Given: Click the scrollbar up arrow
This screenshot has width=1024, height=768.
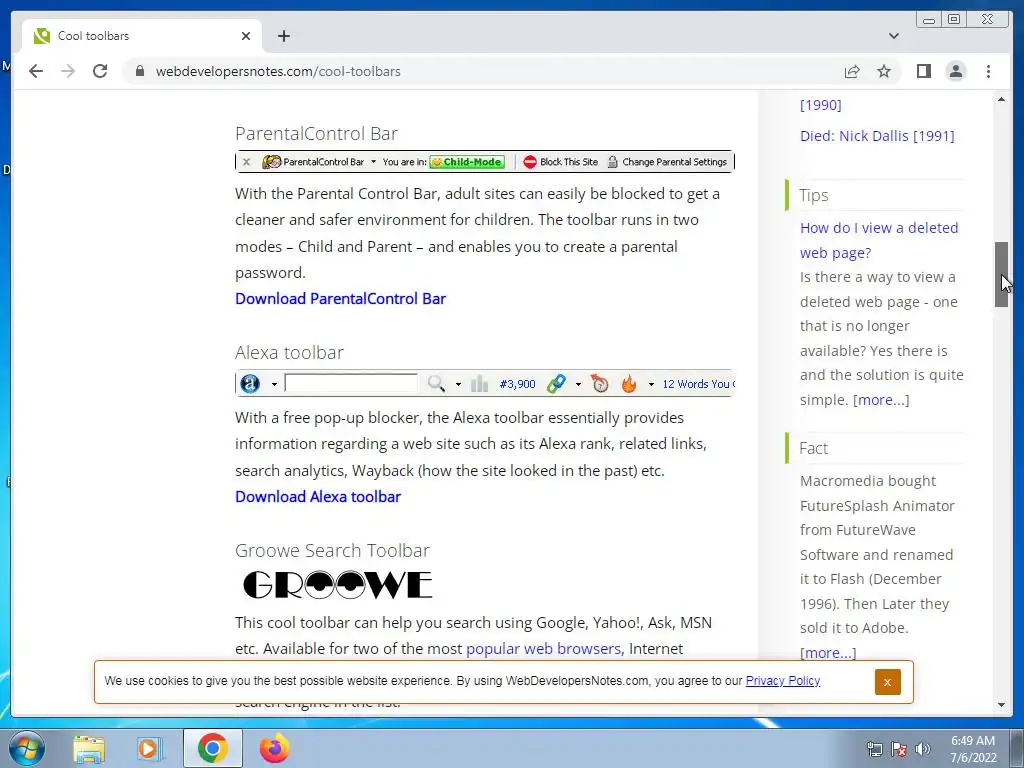Looking at the screenshot, I should 1001,99.
